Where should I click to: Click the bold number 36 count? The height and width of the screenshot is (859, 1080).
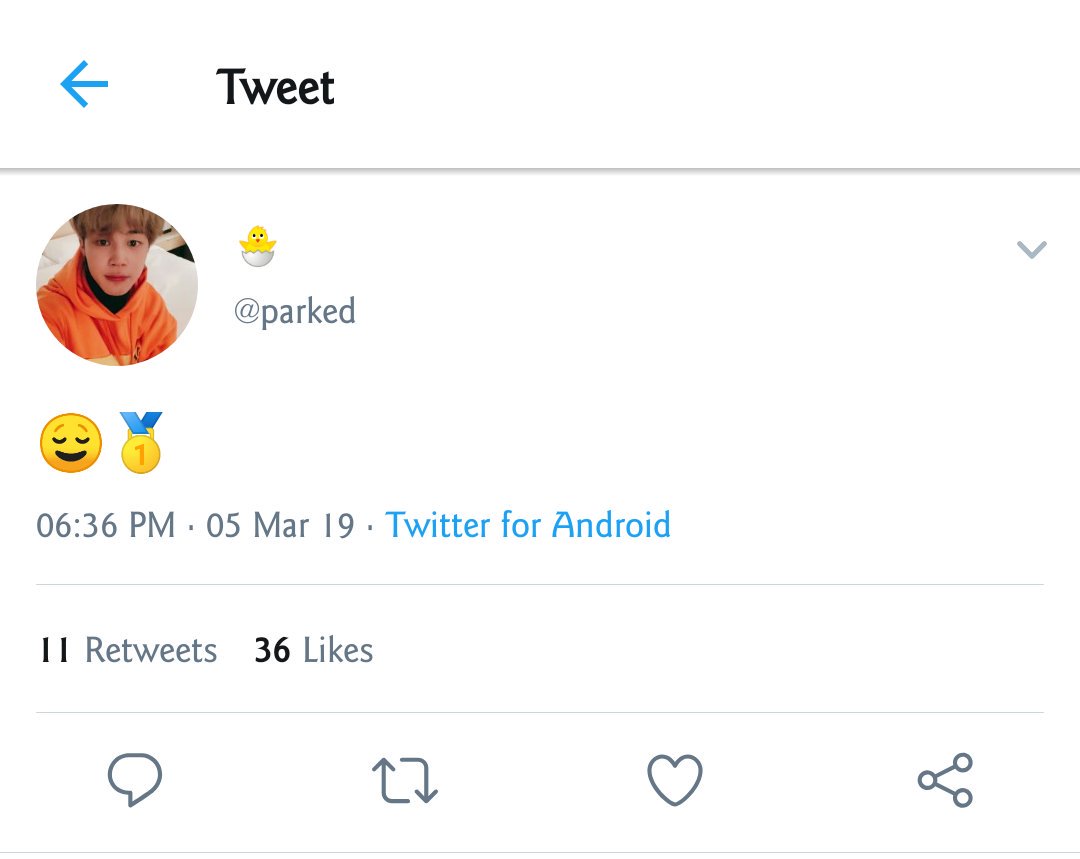(x=272, y=650)
